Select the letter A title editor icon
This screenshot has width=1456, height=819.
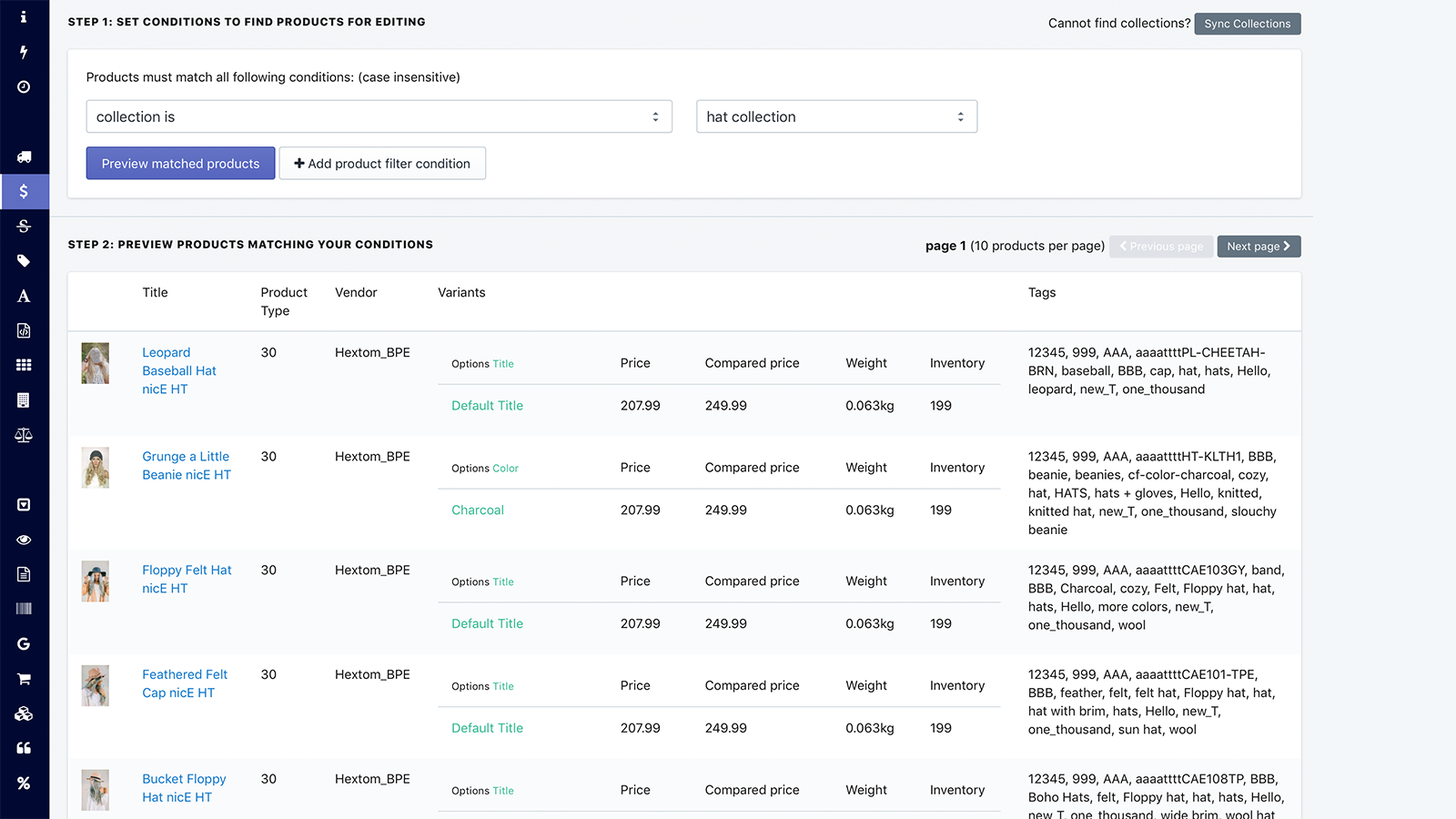pos(24,296)
